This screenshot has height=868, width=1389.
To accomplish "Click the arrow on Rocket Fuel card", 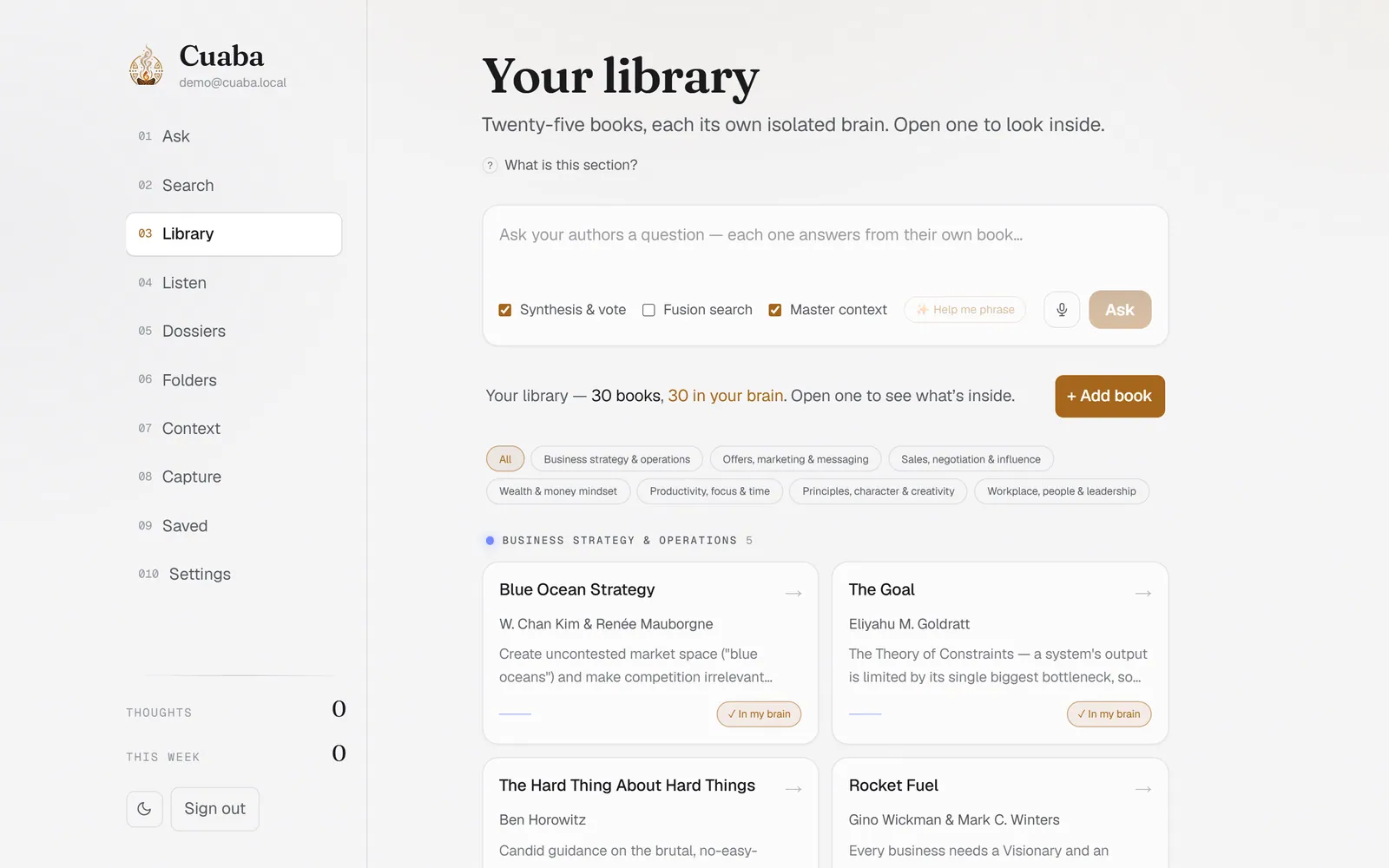I will [x=1143, y=789].
